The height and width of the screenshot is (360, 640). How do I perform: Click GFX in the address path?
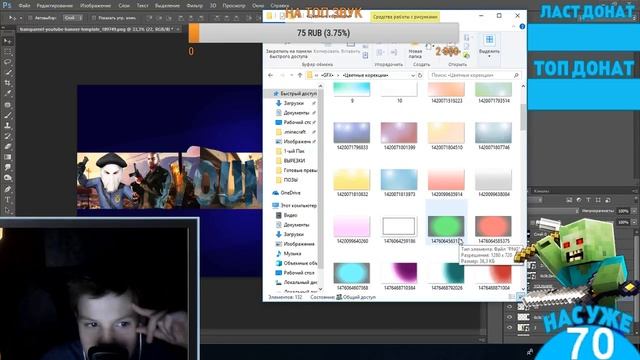pyautogui.click(x=327, y=75)
